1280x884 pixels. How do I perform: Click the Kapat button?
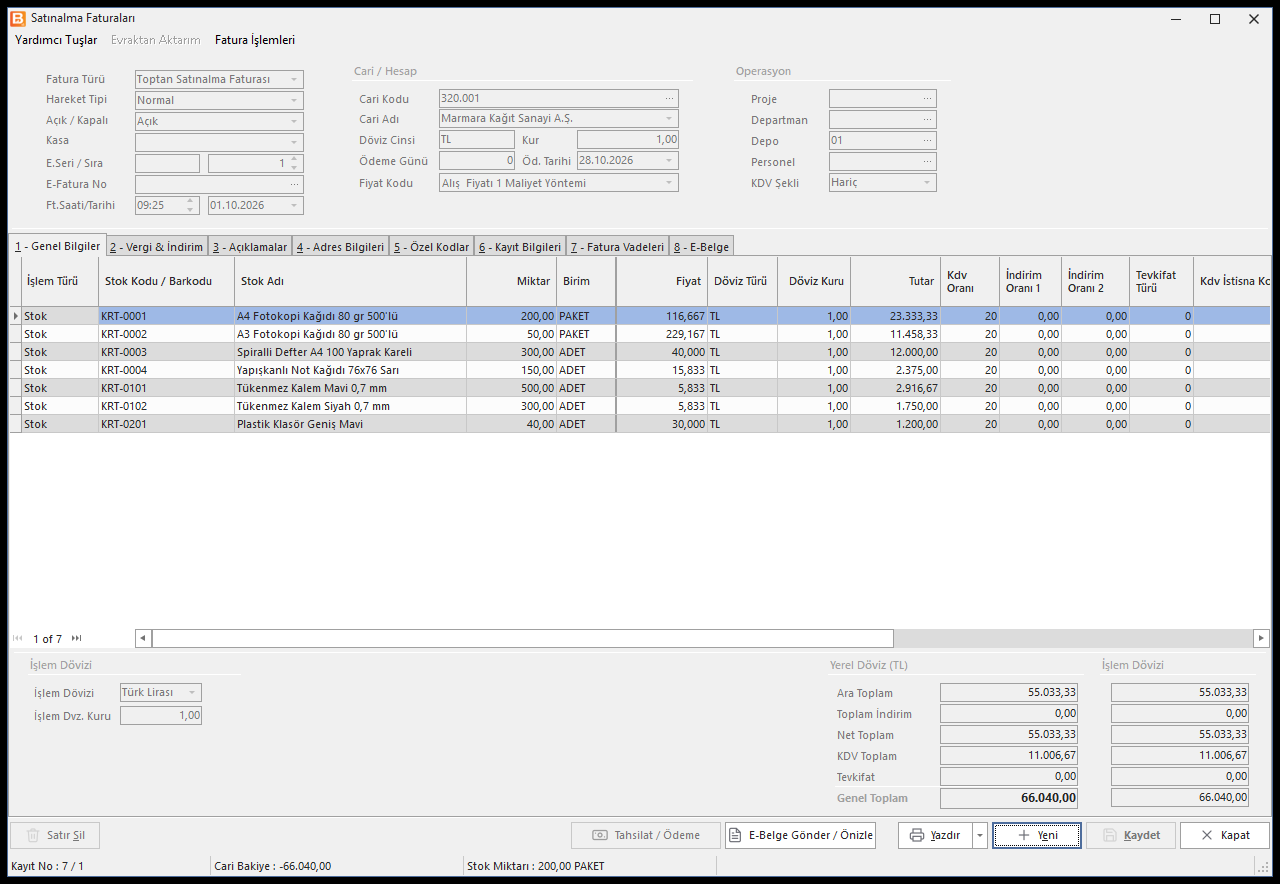click(1225, 835)
